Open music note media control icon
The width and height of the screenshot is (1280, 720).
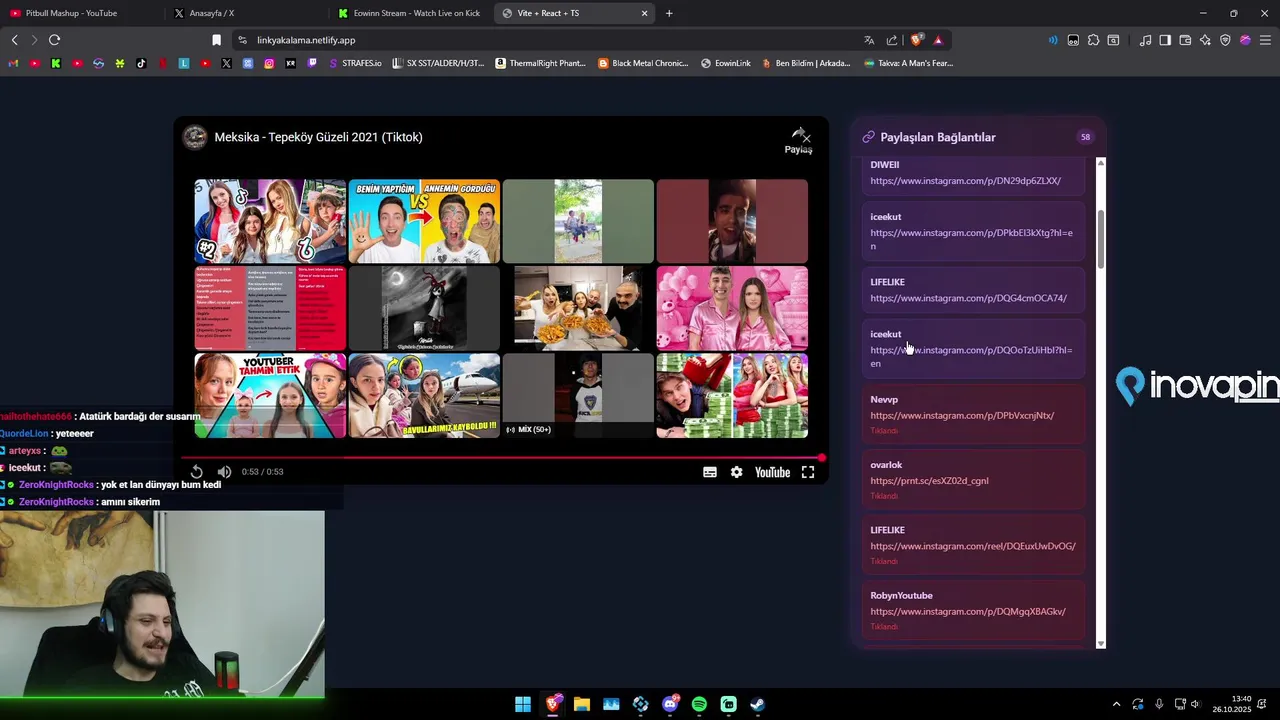point(1145,40)
